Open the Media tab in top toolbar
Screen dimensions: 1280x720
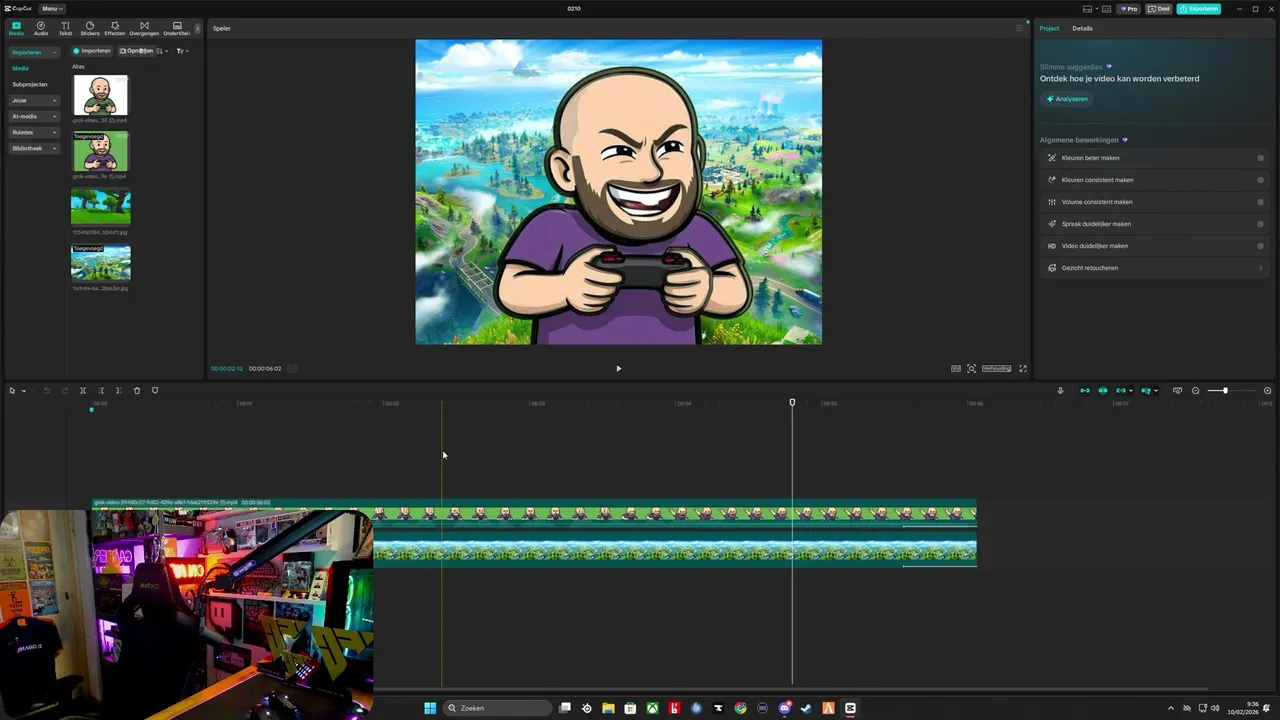(16, 28)
